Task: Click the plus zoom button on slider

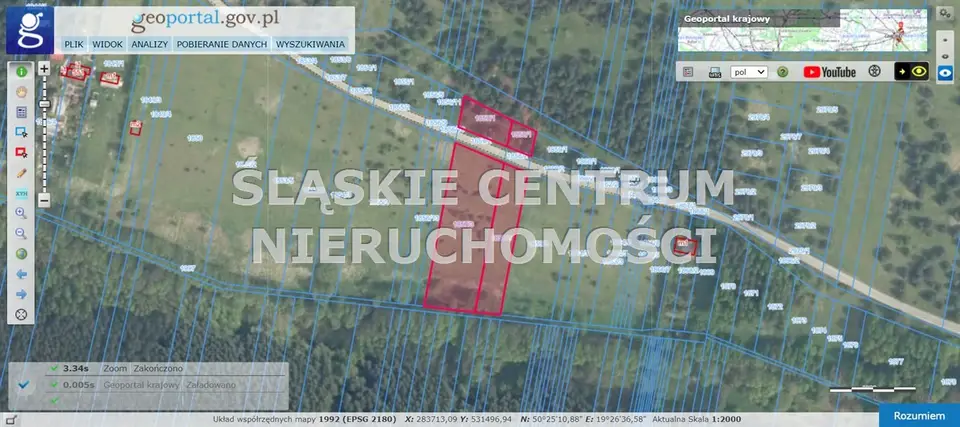Action: coord(44,69)
